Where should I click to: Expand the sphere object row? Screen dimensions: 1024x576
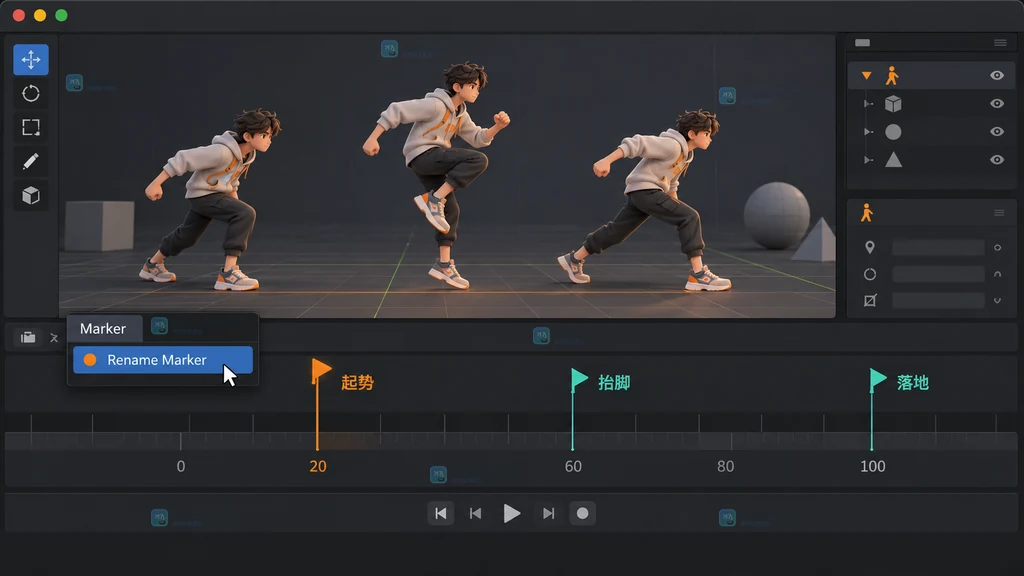click(868, 132)
